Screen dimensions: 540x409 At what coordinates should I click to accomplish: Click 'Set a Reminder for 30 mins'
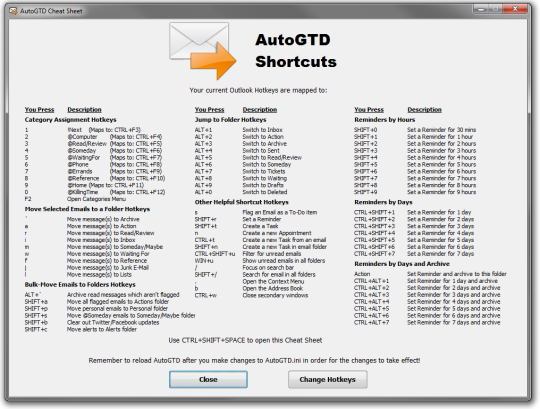click(x=442, y=130)
